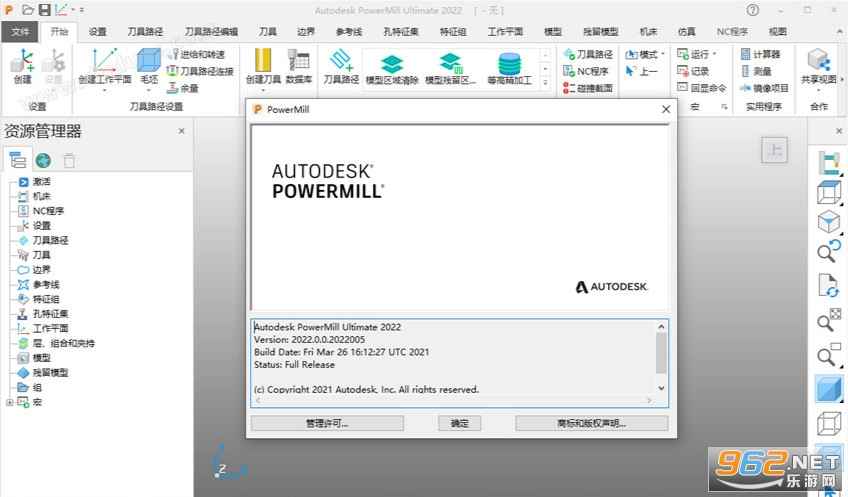Click the OK (确定) button
848x497 pixels.
[459, 423]
